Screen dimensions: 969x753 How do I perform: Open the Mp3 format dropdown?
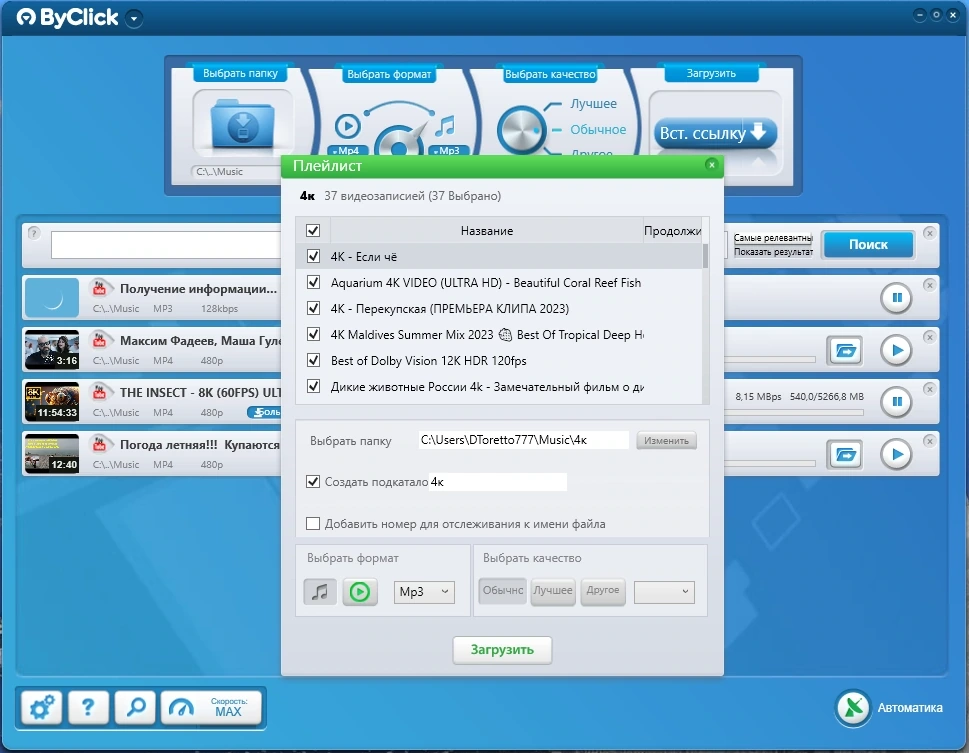424,592
